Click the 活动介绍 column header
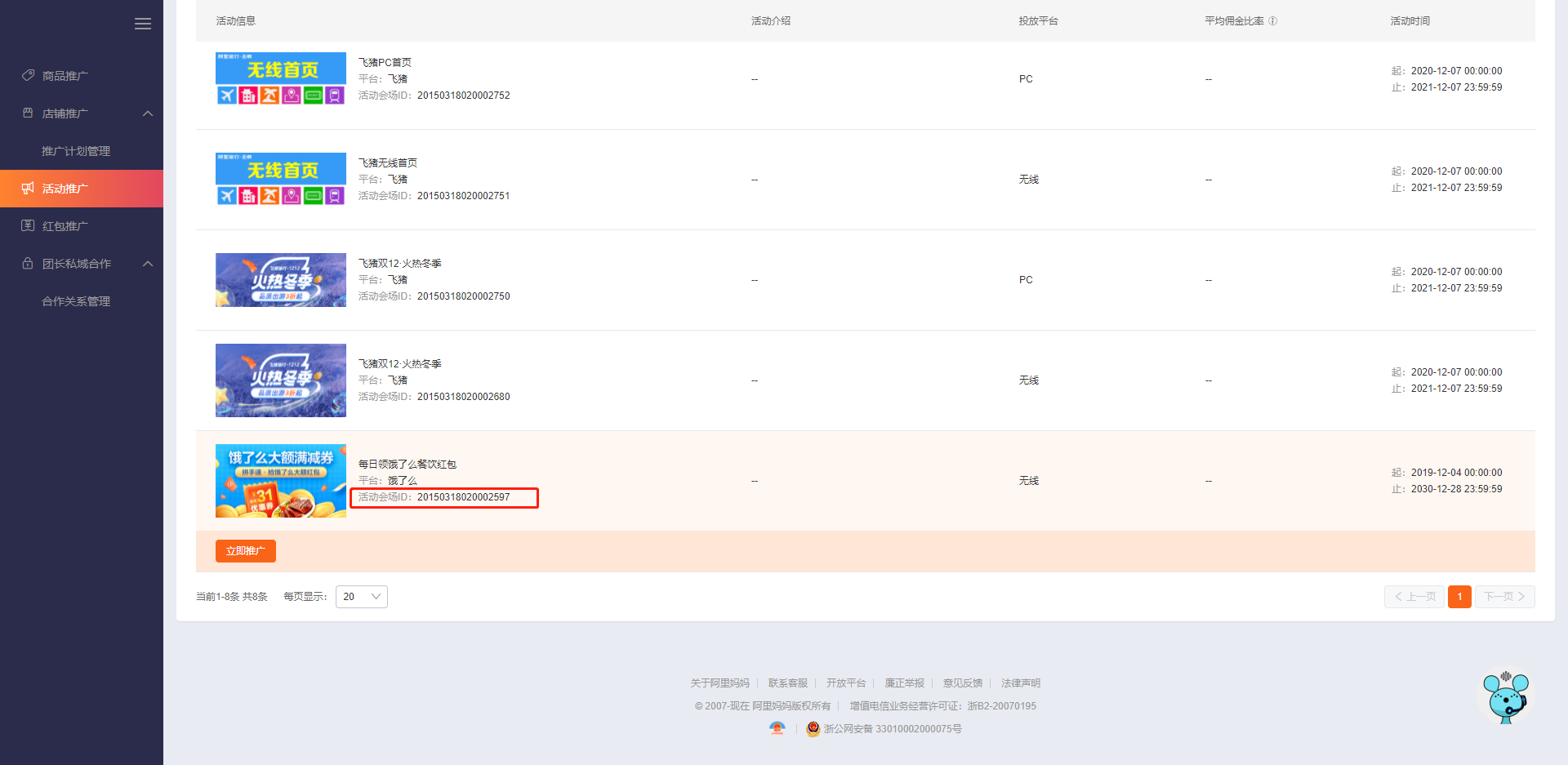 [771, 21]
